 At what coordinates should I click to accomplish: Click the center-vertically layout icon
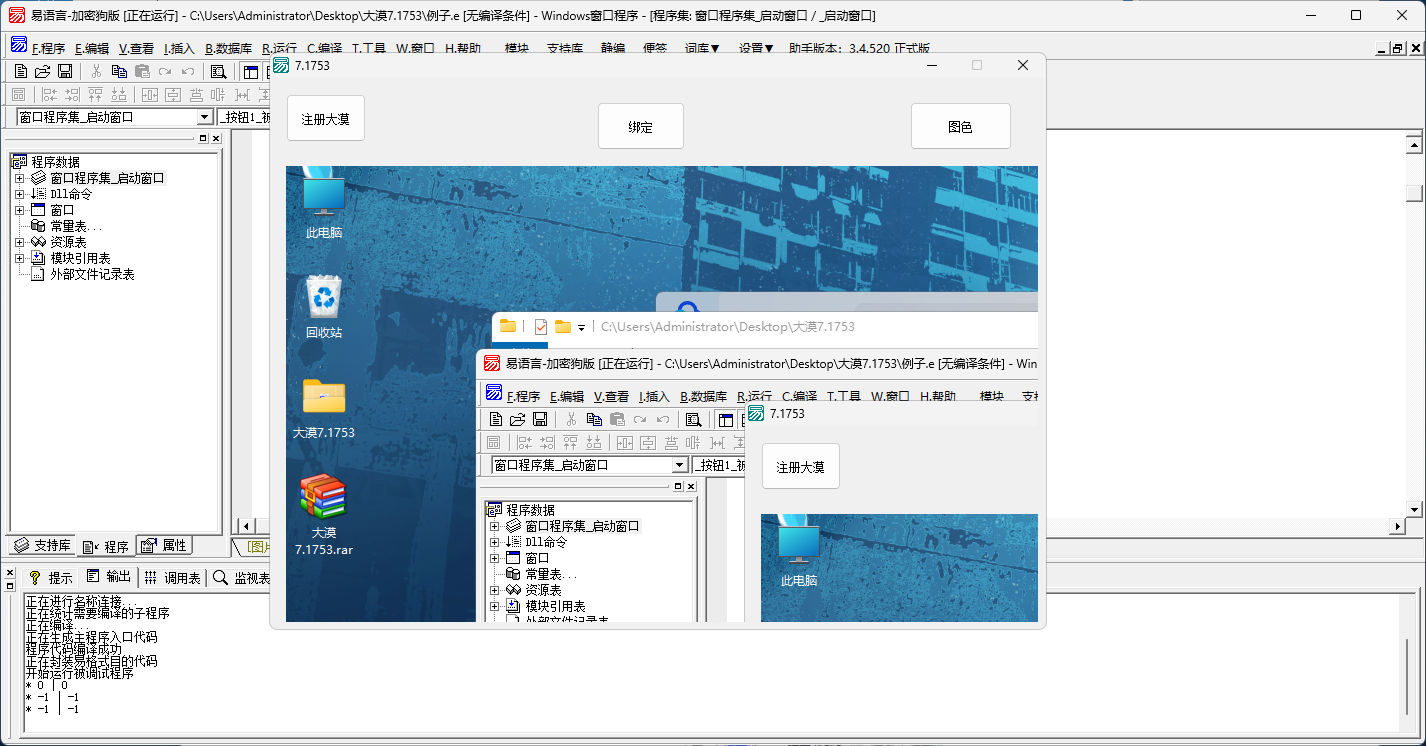point(173,95)
